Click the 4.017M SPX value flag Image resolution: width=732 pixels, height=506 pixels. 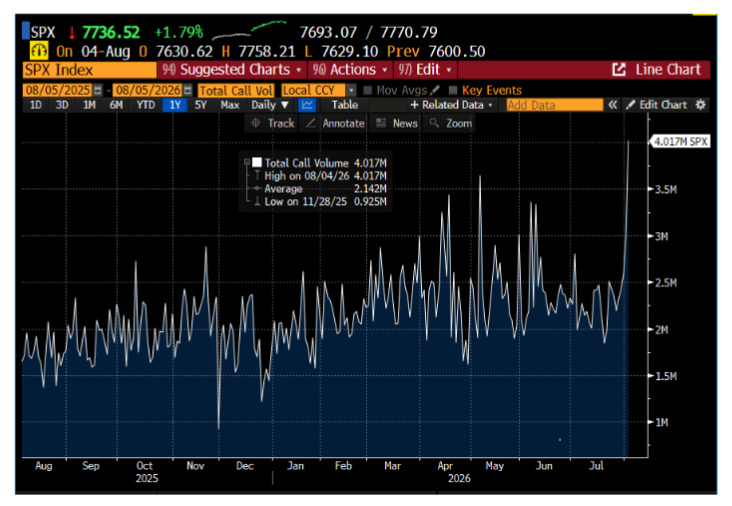click(x=680, y=141)
